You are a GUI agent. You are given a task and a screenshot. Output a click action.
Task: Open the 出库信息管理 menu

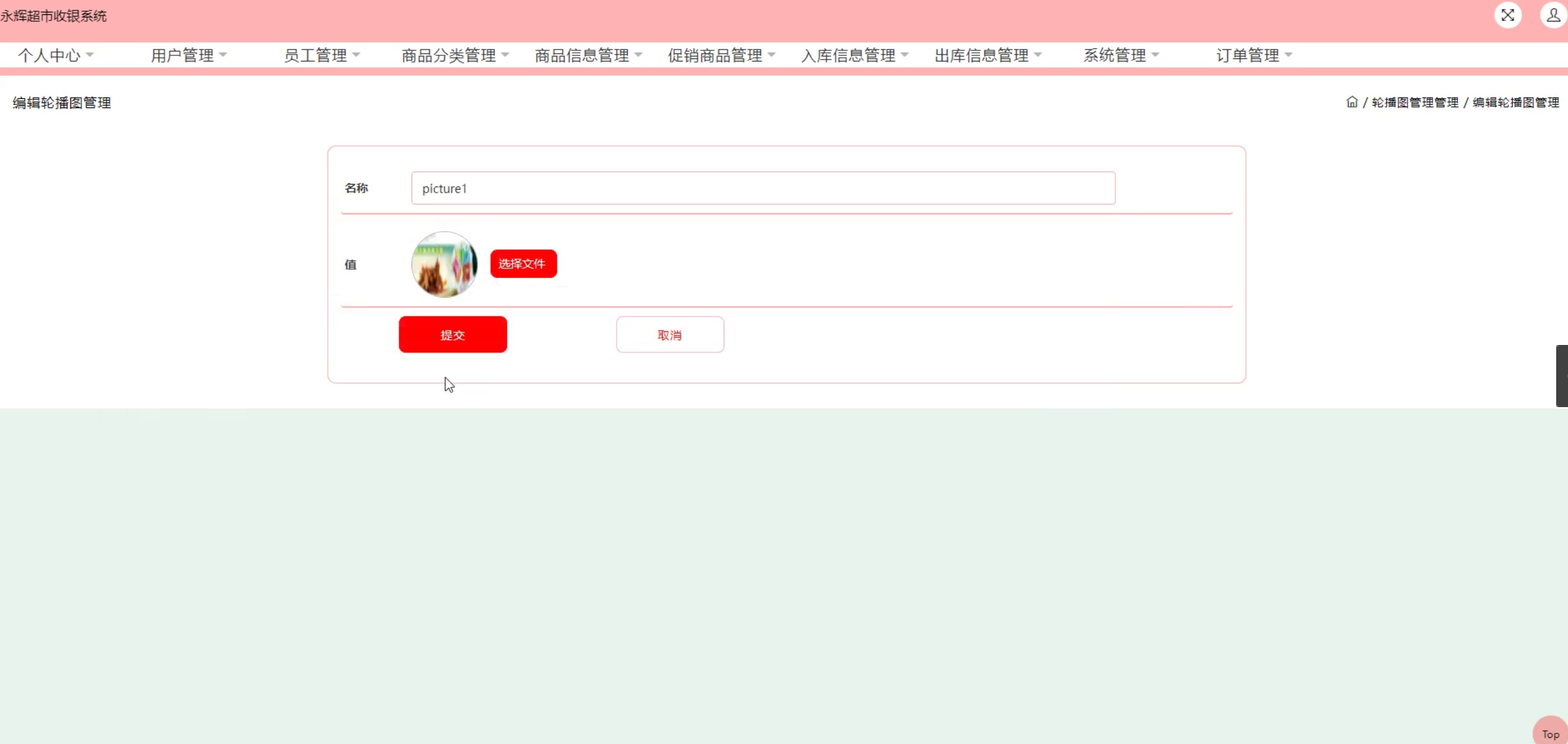987,55
